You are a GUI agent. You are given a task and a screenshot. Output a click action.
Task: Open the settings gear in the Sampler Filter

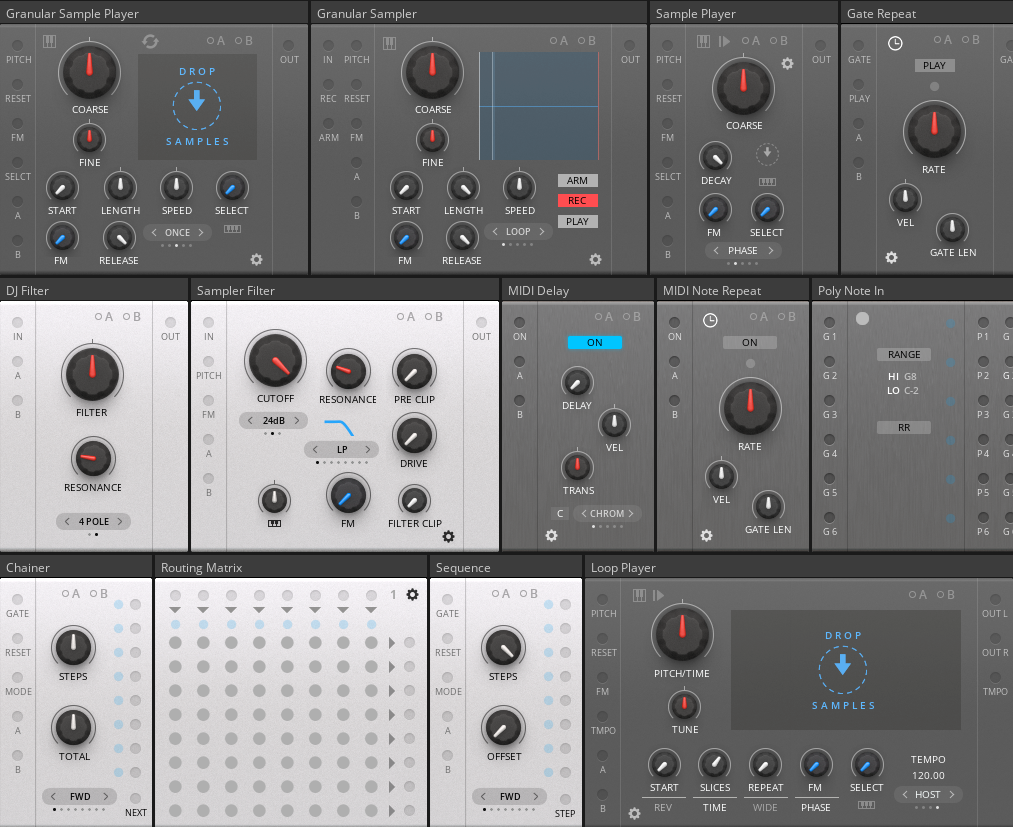coord(448,537)
